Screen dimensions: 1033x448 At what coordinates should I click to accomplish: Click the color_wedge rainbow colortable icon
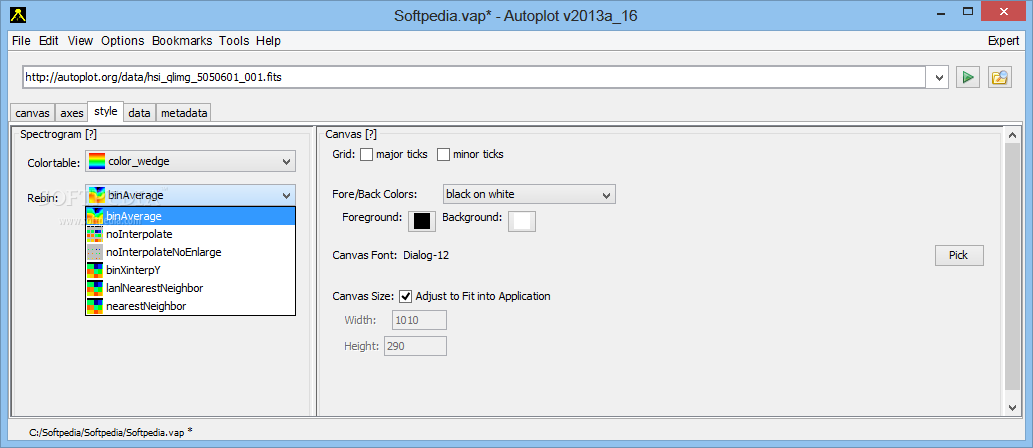pyautogui.click(x=97, y=161)
